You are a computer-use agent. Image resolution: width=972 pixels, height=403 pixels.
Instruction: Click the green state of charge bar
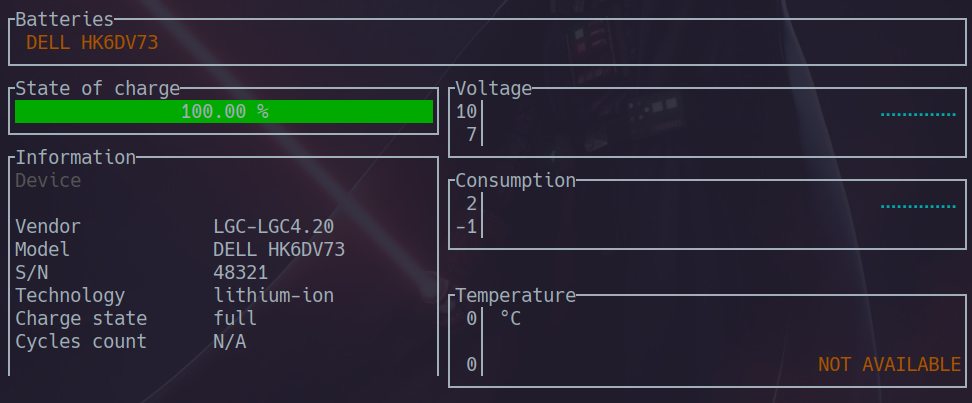coord(224,112)
